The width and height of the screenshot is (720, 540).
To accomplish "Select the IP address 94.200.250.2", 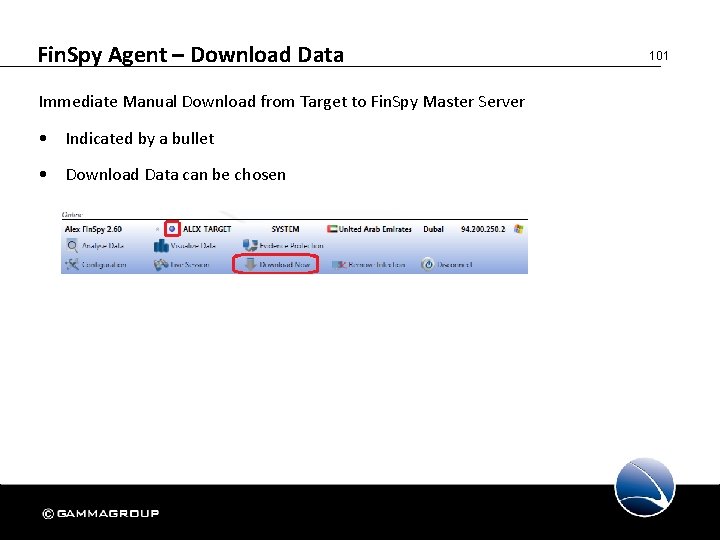I will point(483,229).
